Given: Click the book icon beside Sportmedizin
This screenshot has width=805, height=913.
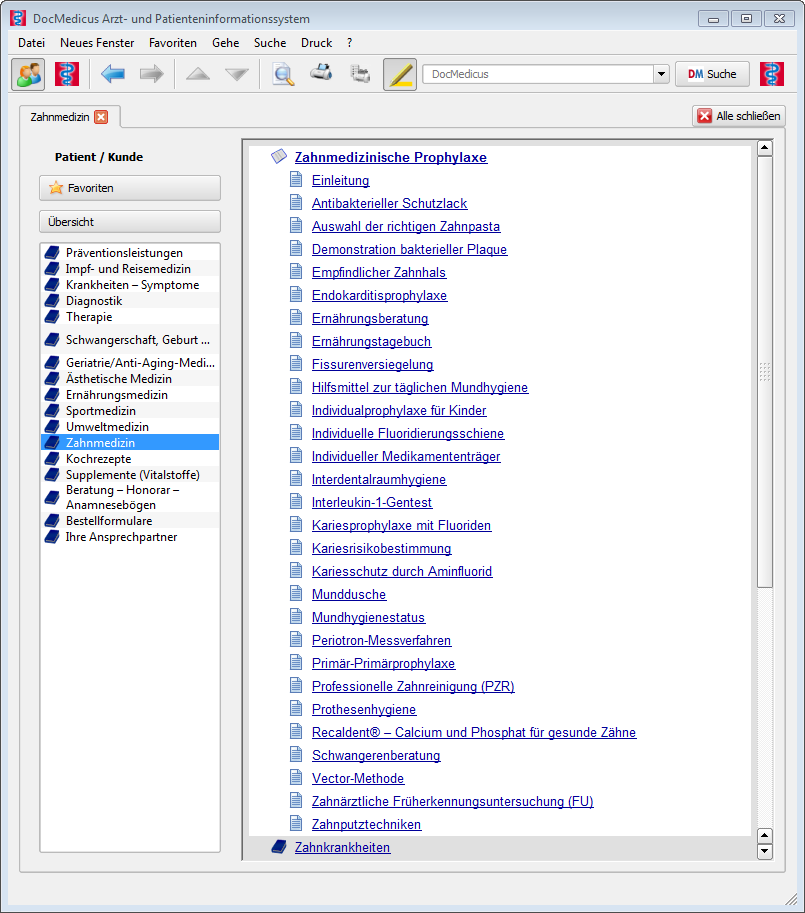Looking at the screenshot, I should tap(52, 411).
